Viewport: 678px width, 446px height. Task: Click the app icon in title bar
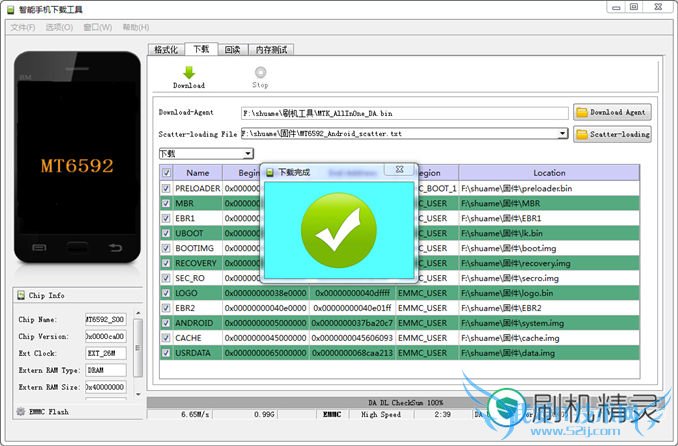(11, 10)
